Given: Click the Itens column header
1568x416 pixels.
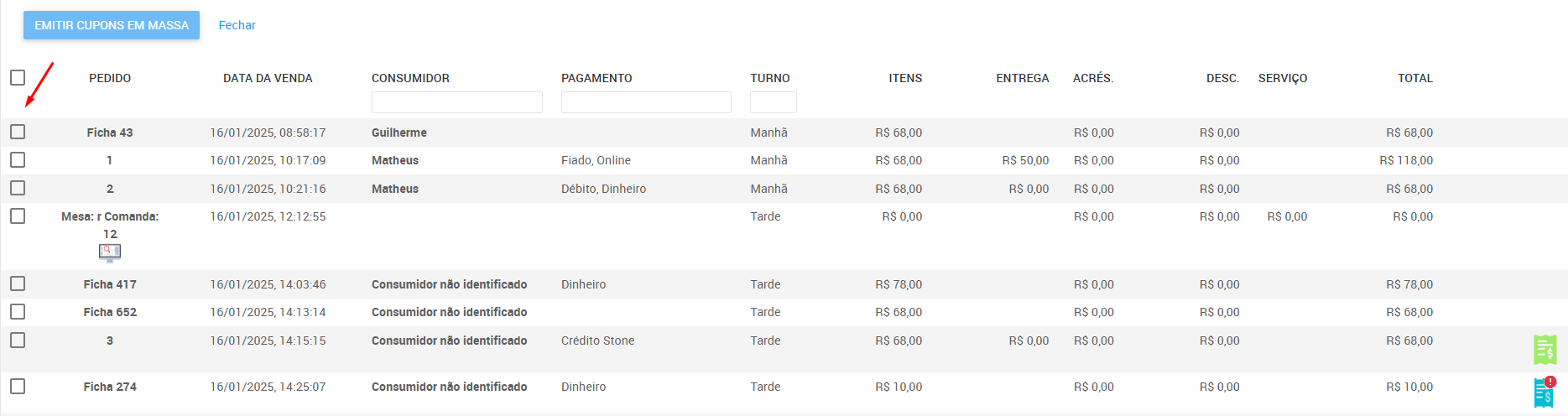Looking at the screenshot, I should point(905,78).
